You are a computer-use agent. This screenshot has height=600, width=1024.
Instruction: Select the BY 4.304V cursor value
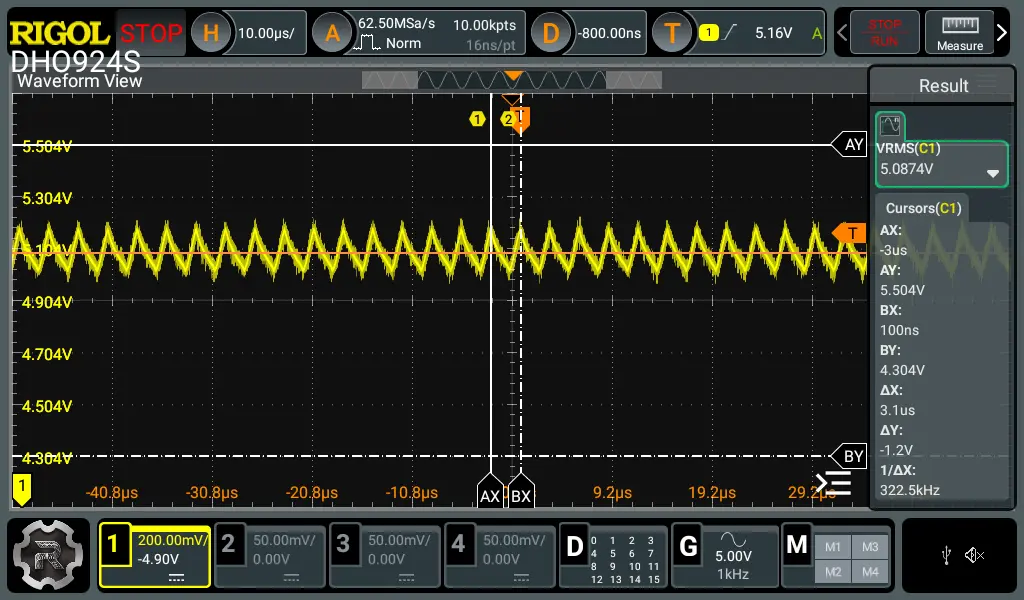pos(902,370)
